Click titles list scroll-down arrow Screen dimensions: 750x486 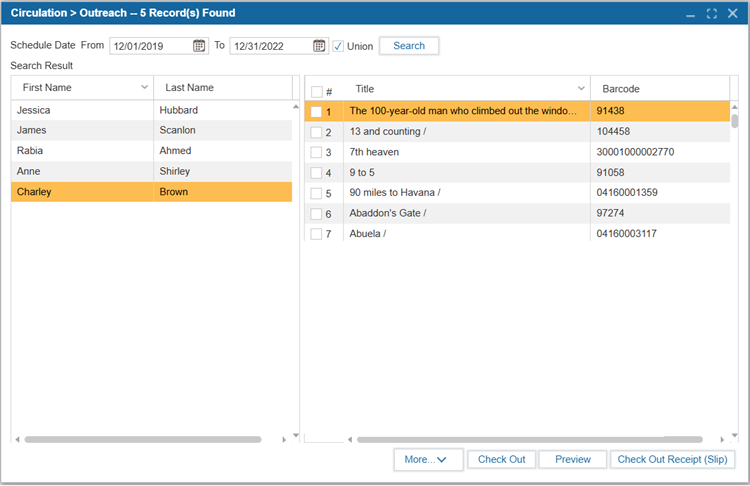tap(735, 435)
